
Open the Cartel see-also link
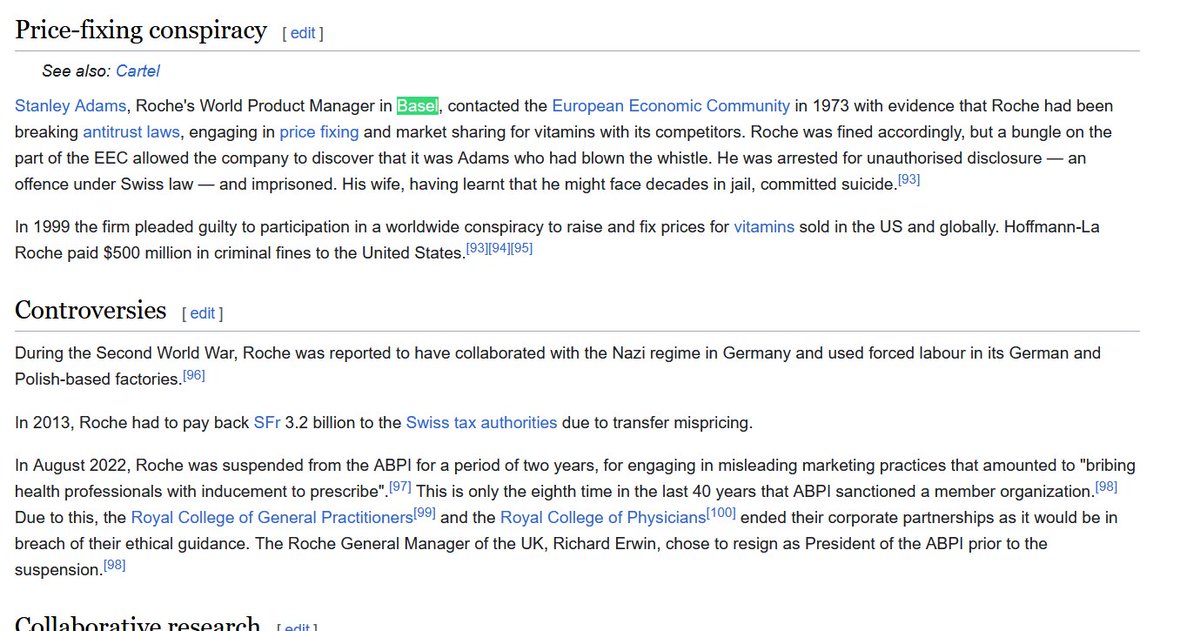tap(137, 71)
